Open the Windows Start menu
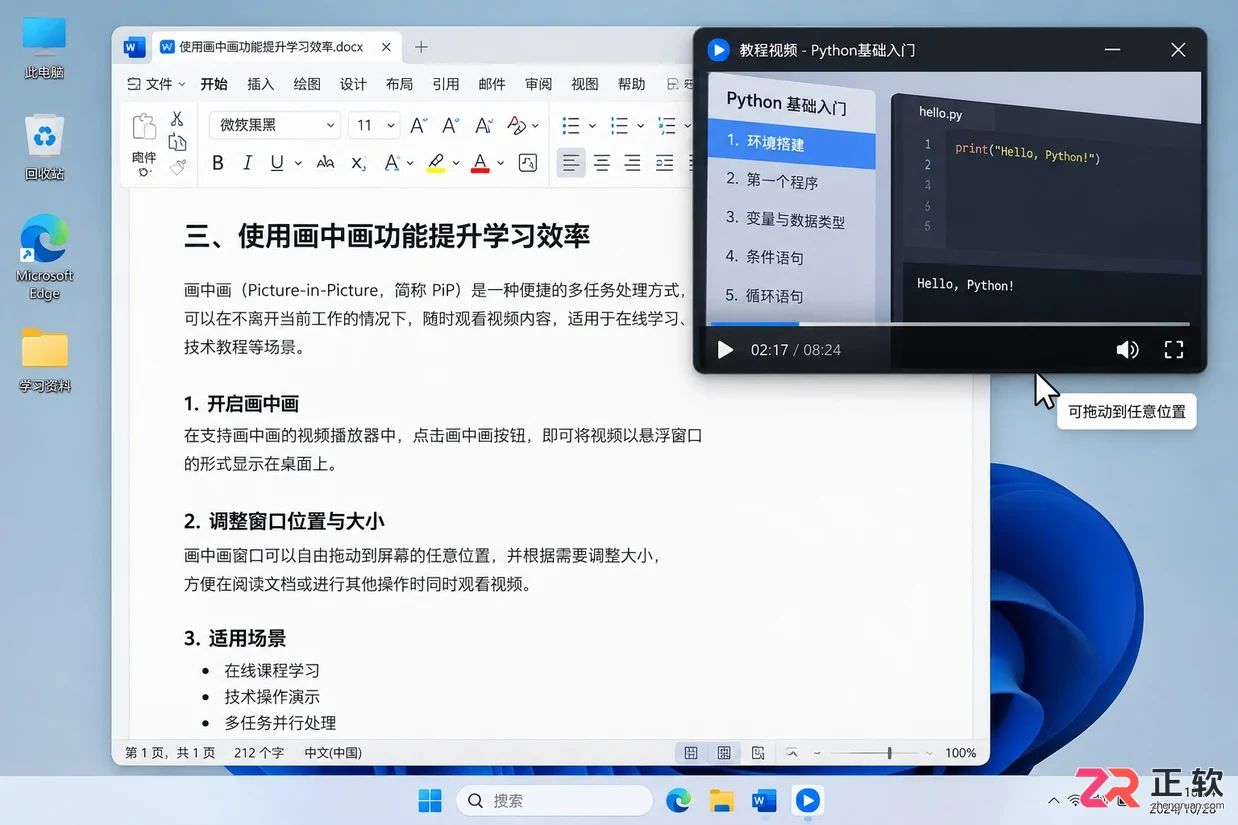Viewport: 1238px width, 825px height. [x=430, y=800]
